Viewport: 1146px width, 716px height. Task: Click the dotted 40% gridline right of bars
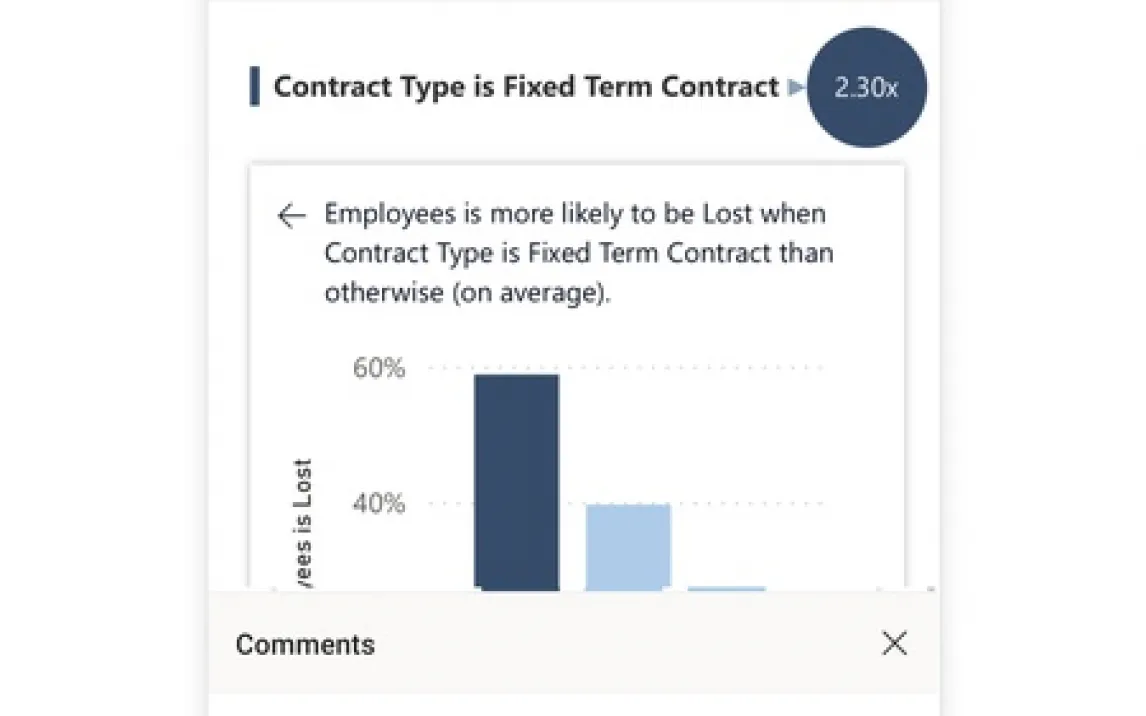[x=750, y=503]
